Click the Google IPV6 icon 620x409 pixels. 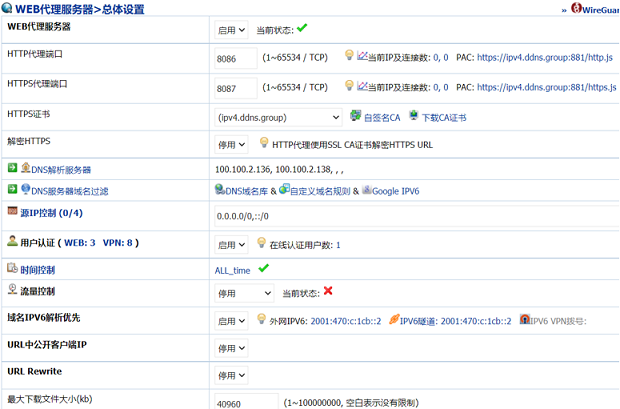click(x=366, y=189)
